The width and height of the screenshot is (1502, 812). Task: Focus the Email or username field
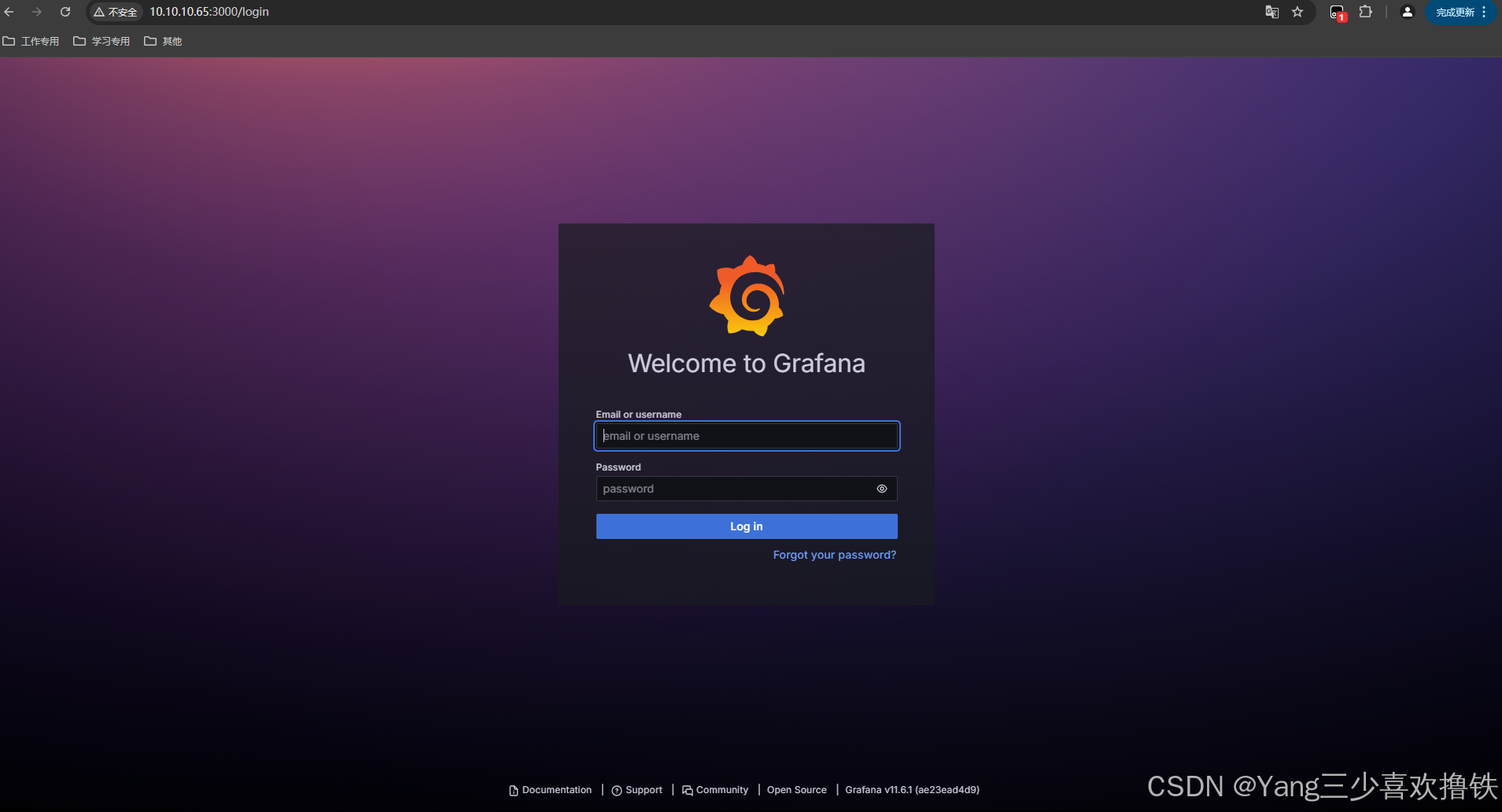coord(747,436)
